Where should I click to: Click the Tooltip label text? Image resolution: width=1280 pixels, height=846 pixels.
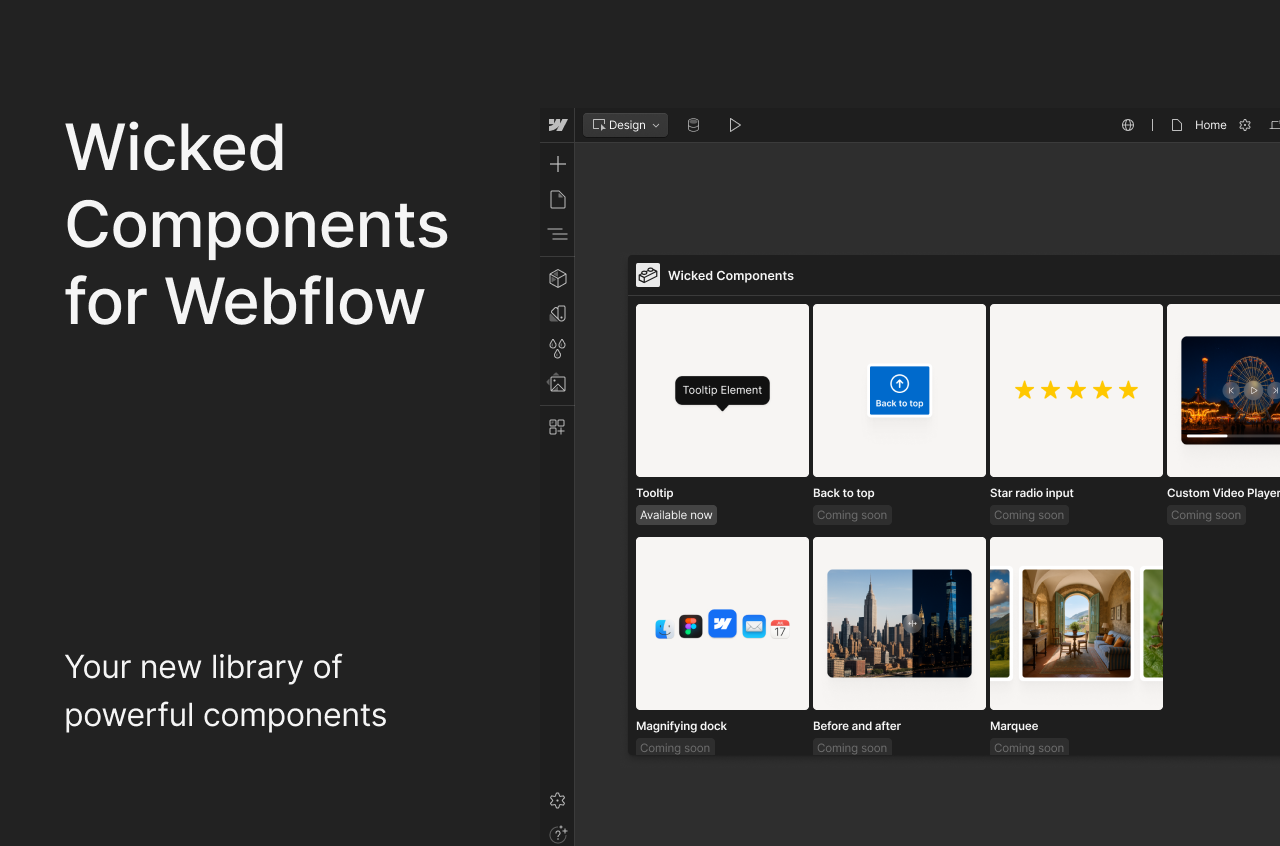point(655,493)
